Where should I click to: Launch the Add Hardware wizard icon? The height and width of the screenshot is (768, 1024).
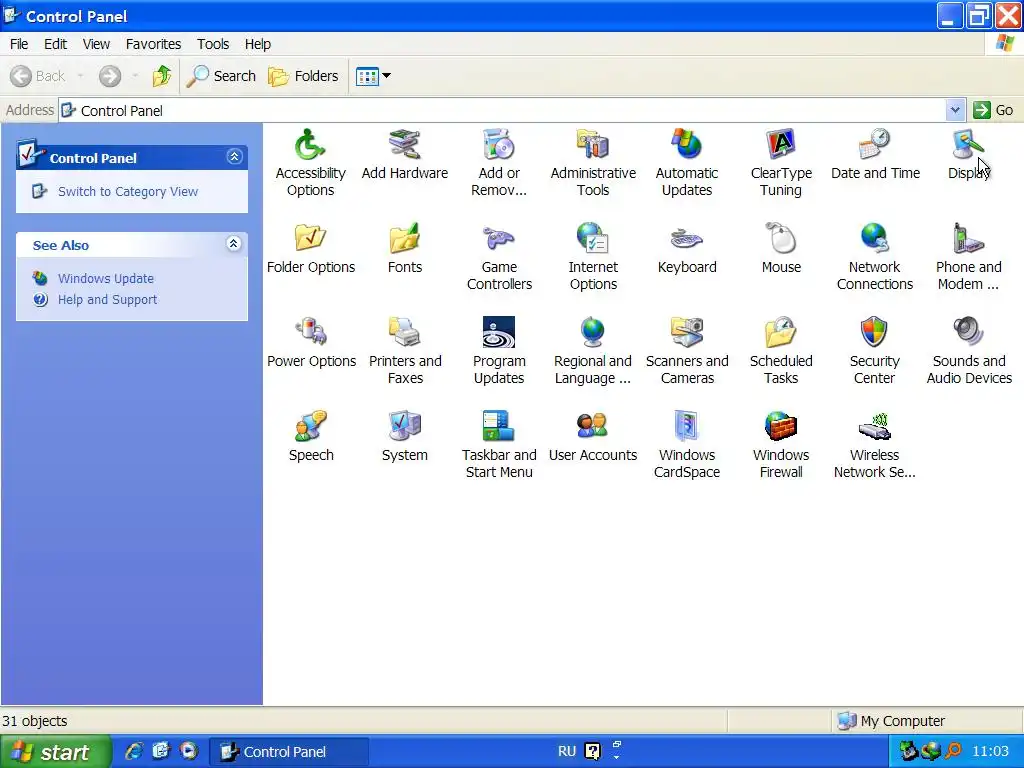click(x=404, y=144)
